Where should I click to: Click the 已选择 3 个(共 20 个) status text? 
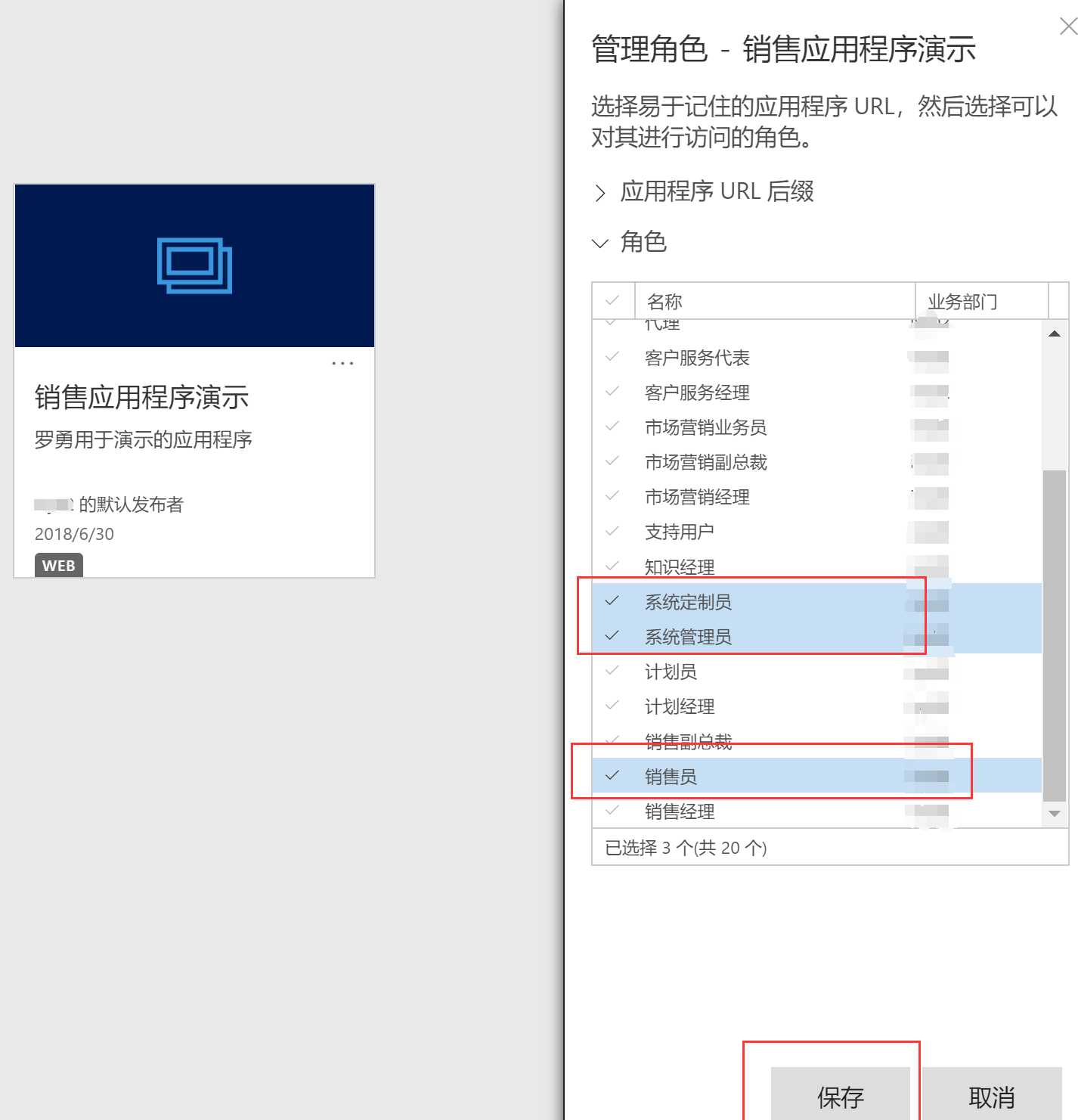click(686, 848)
